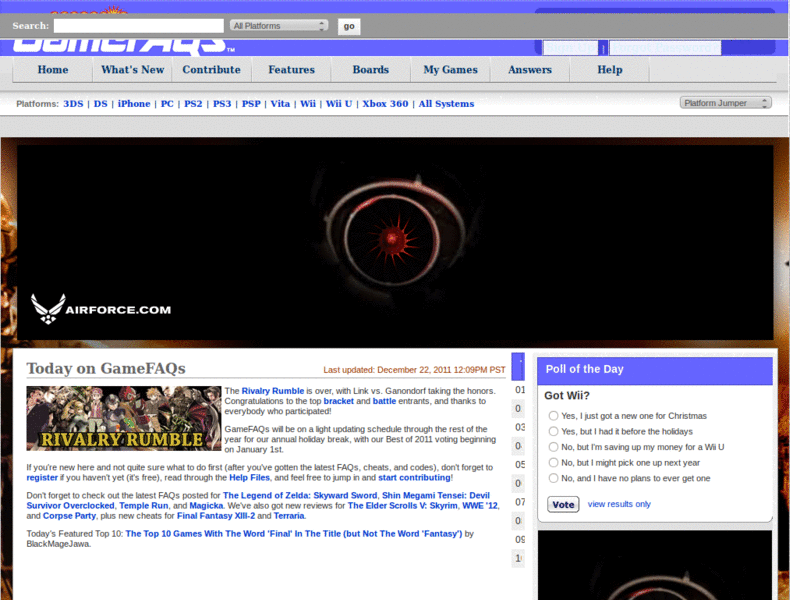Open the Rivalry Rumble text link
This screenshot has width=800, height=600.
[272, 391]
